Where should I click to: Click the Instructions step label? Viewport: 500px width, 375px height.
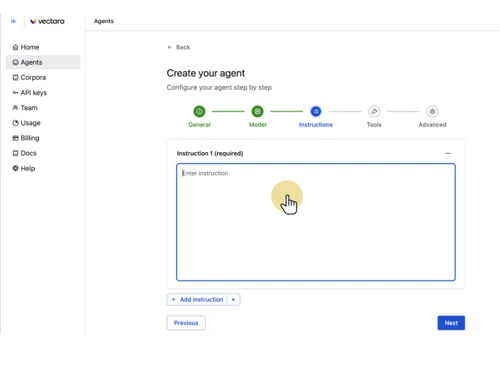click(316, 125)
